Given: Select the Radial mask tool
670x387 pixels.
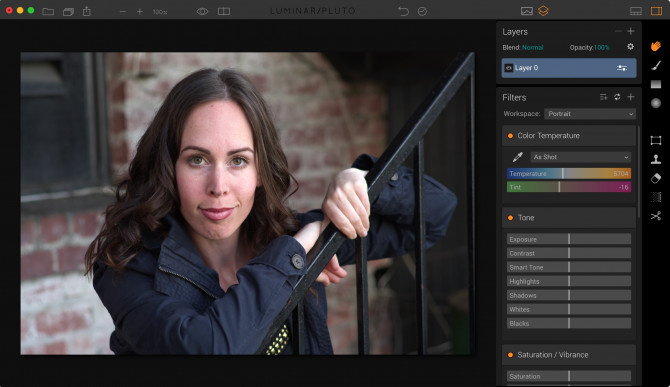Looking at the screenshot, I should point(656,103).
